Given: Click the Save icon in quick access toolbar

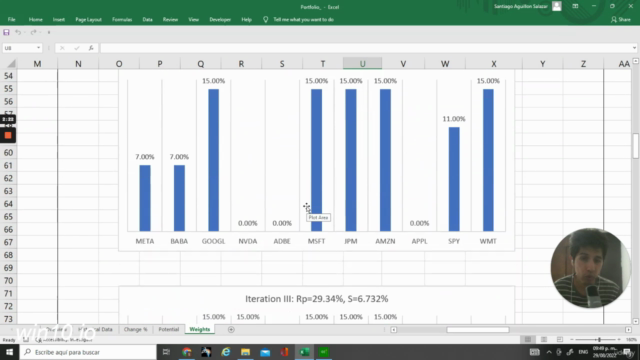Looking at the screenshot, I should click(x=6, y=32).
